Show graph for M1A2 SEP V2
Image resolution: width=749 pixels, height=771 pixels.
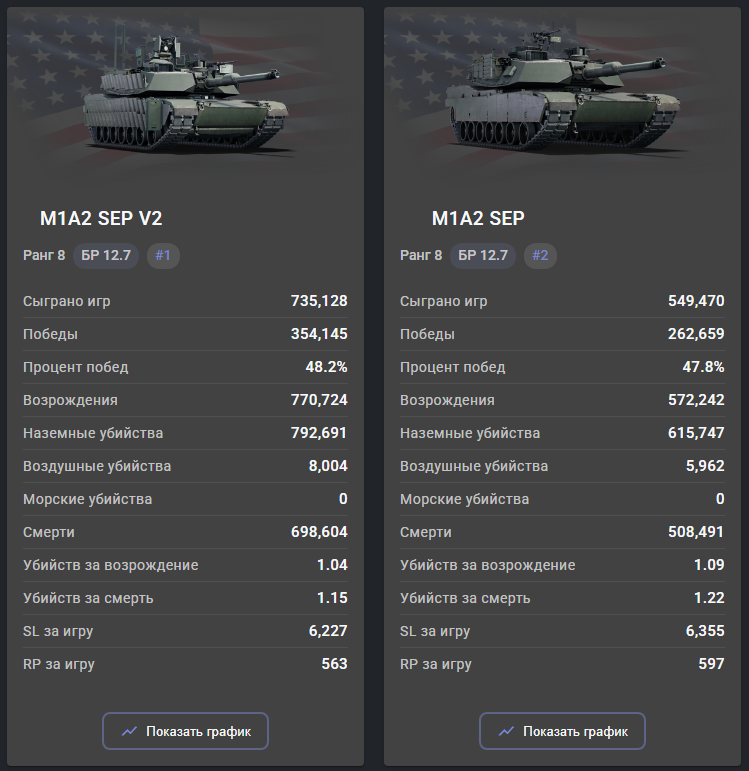pyautogui.click(x=185, y=731)
